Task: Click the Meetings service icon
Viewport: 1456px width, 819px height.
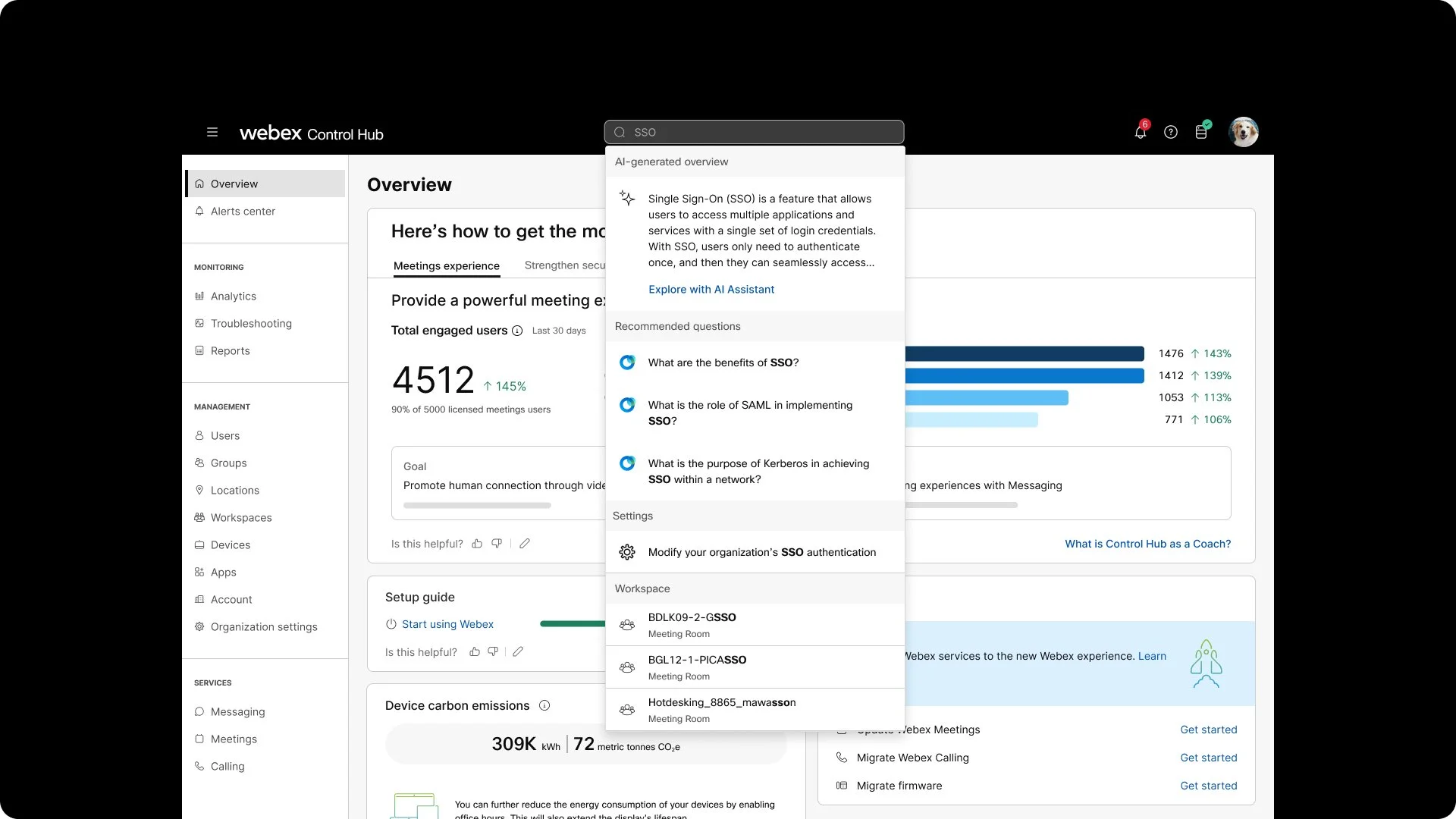Action: [x=199, y=739]
